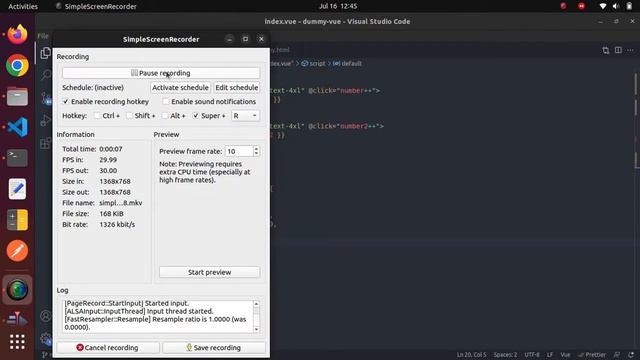Open VS Code editor More Actions ellipsis

(x=631, y=50)
